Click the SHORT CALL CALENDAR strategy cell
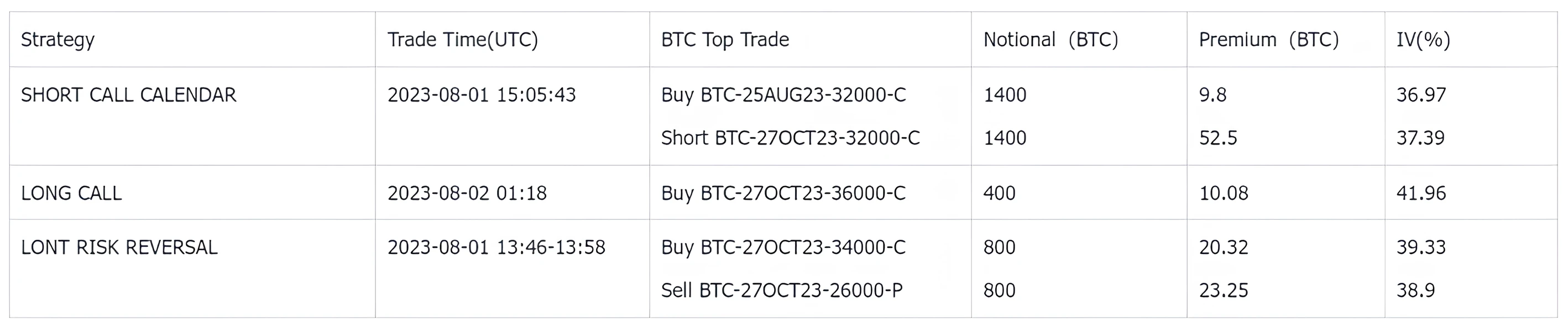Screen dimensions: 1568x327 (x=128, y=95)
